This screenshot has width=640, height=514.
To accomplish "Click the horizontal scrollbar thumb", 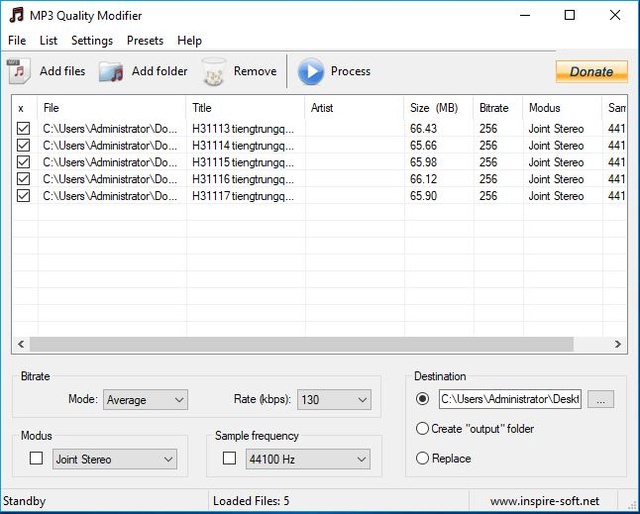I will click(x=302, y=344).
